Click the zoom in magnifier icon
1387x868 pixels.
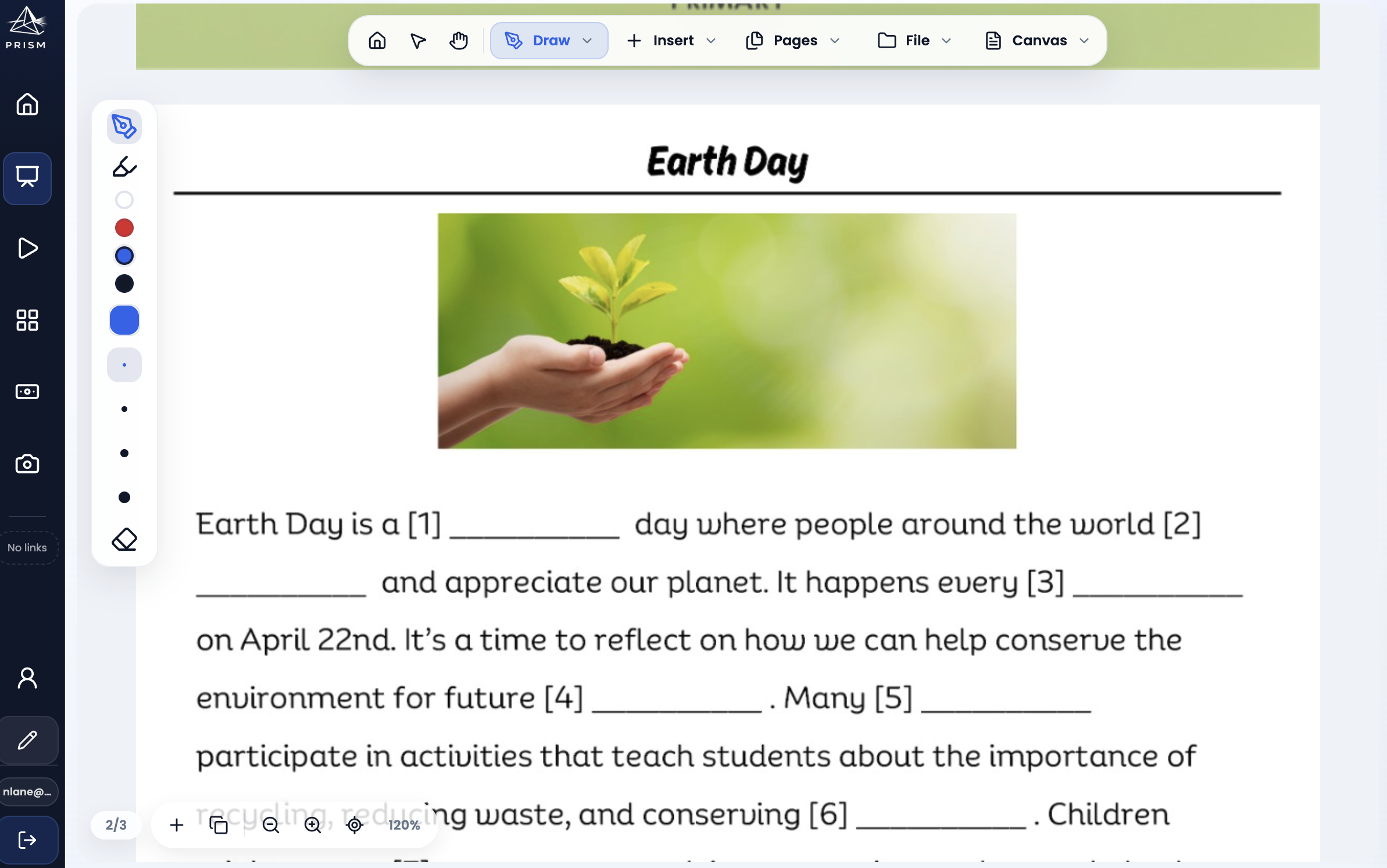click(313, 825)
